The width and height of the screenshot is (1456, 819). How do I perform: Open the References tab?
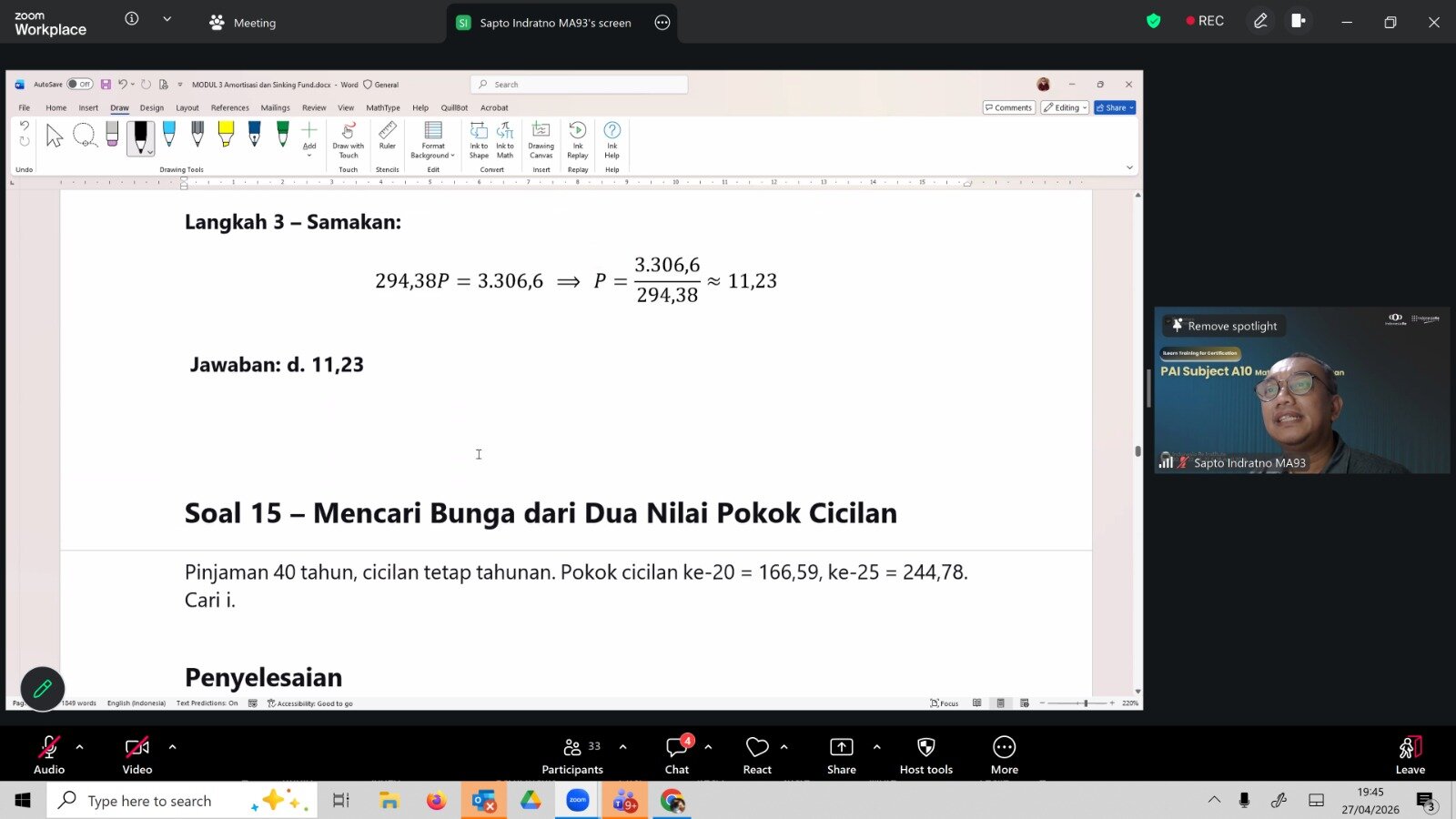pos(230,107)
